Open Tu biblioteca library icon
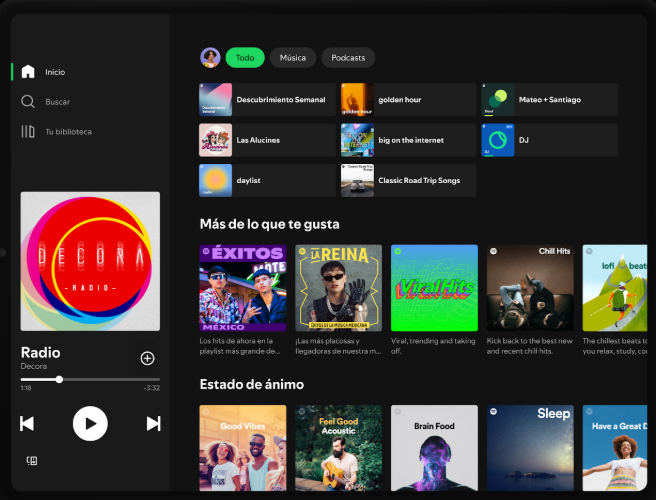656x500 pixels. [28, 132]
